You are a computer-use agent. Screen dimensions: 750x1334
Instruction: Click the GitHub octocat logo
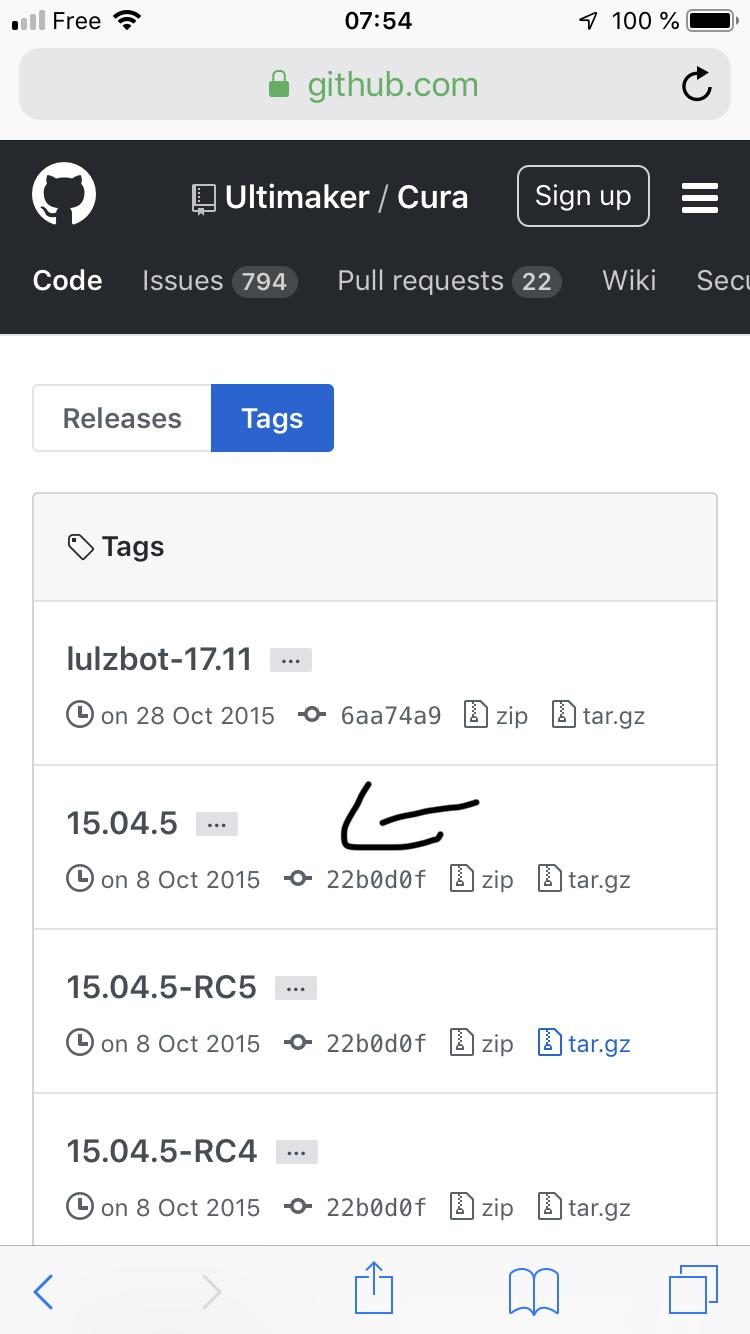(x=64, y=196)
